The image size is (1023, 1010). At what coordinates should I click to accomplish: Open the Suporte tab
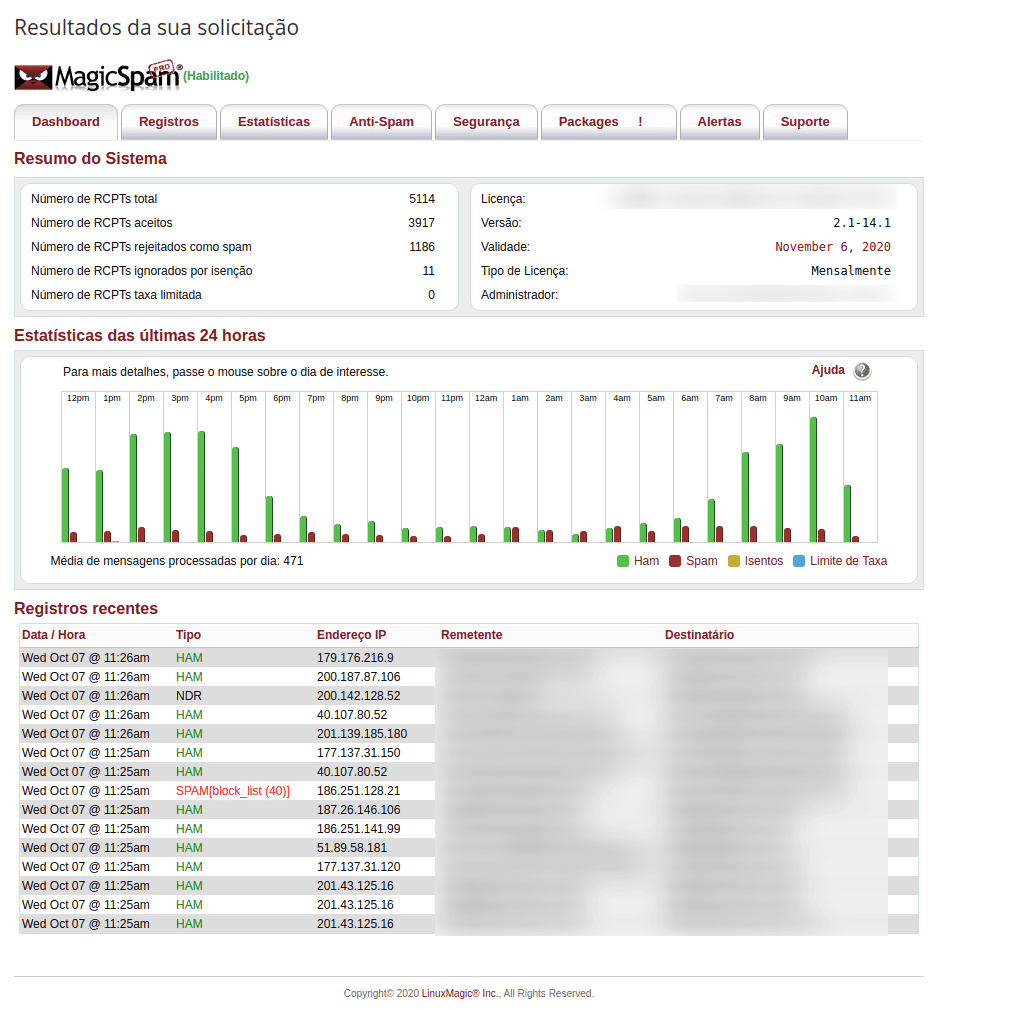tap(805, 122)
